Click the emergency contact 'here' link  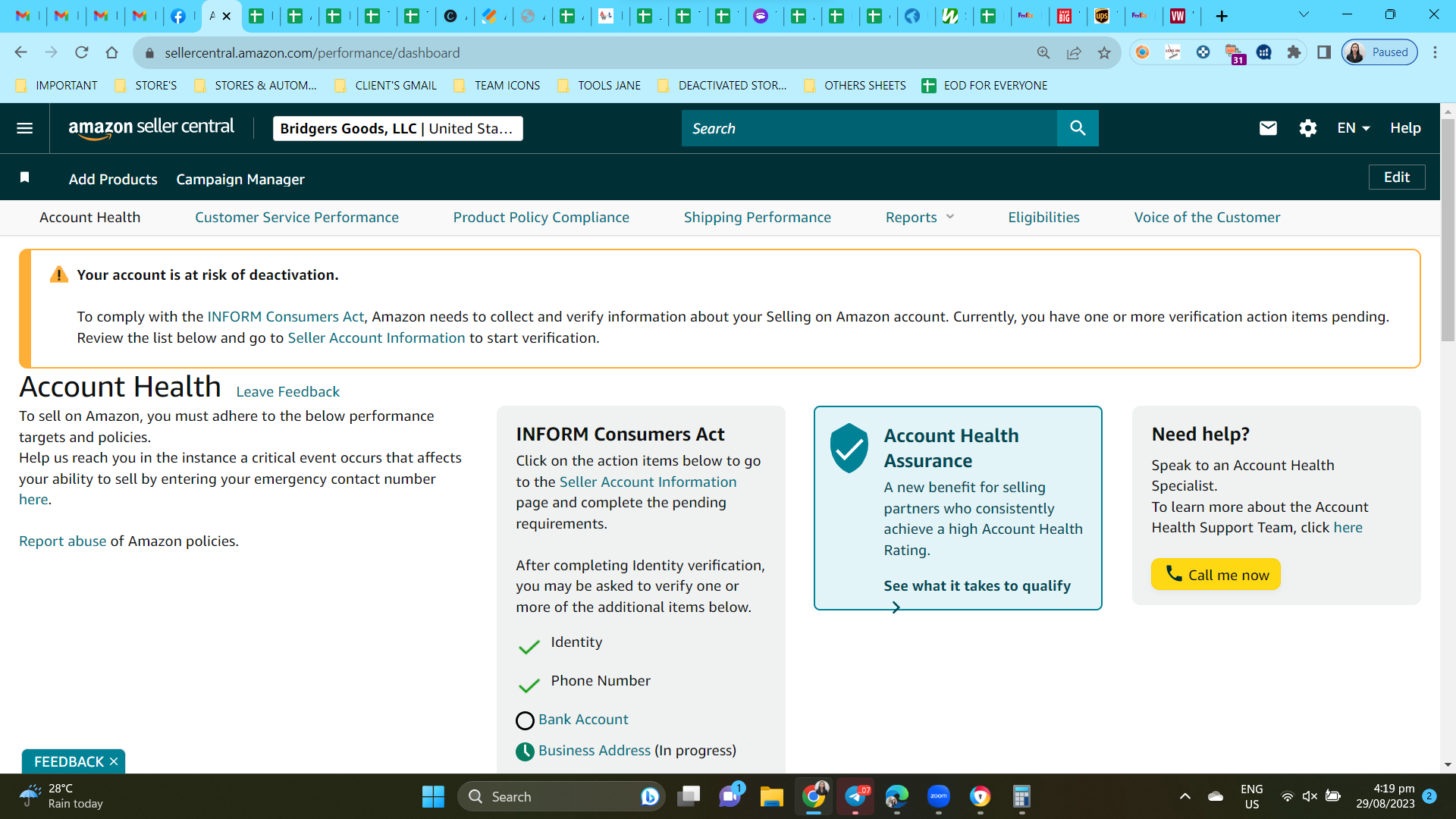coord(33,499)
